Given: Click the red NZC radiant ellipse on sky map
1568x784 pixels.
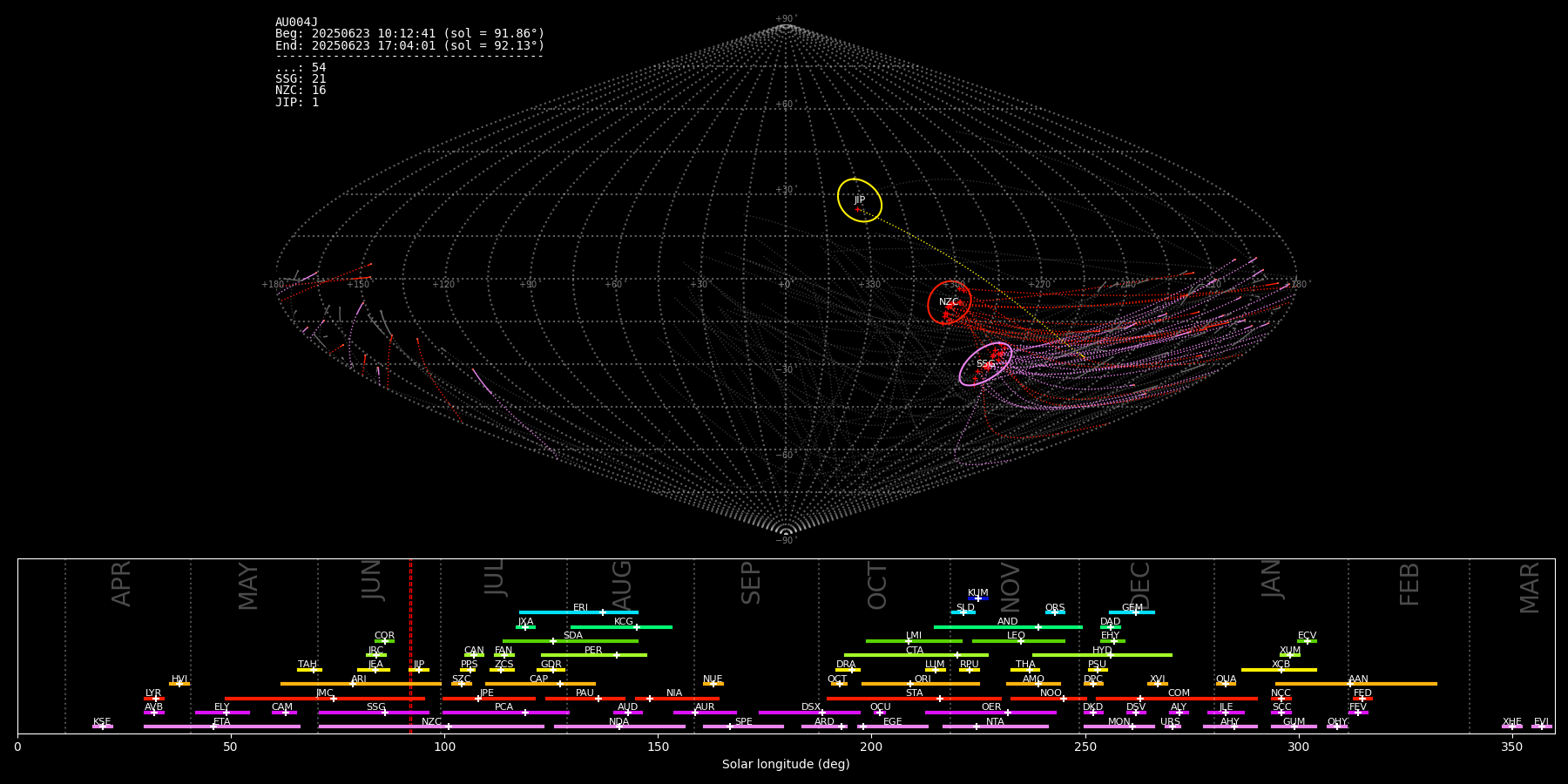Looking at the screenshot, I should coord(950,302).
